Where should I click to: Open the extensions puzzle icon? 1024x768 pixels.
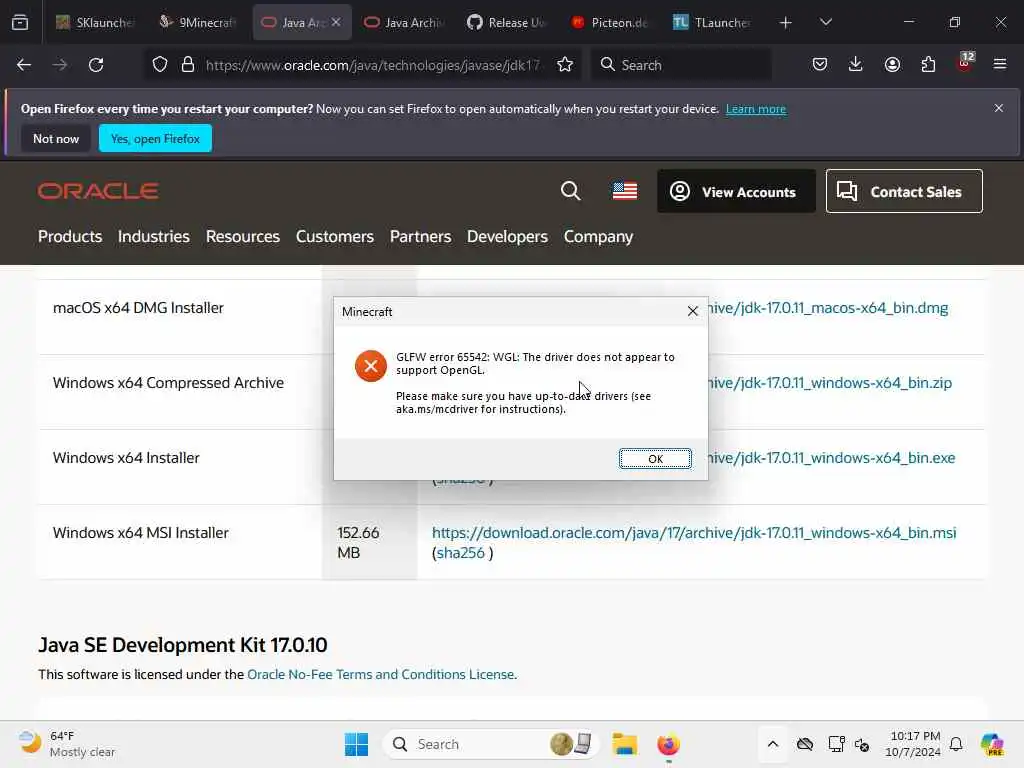(x=928, y=65)
